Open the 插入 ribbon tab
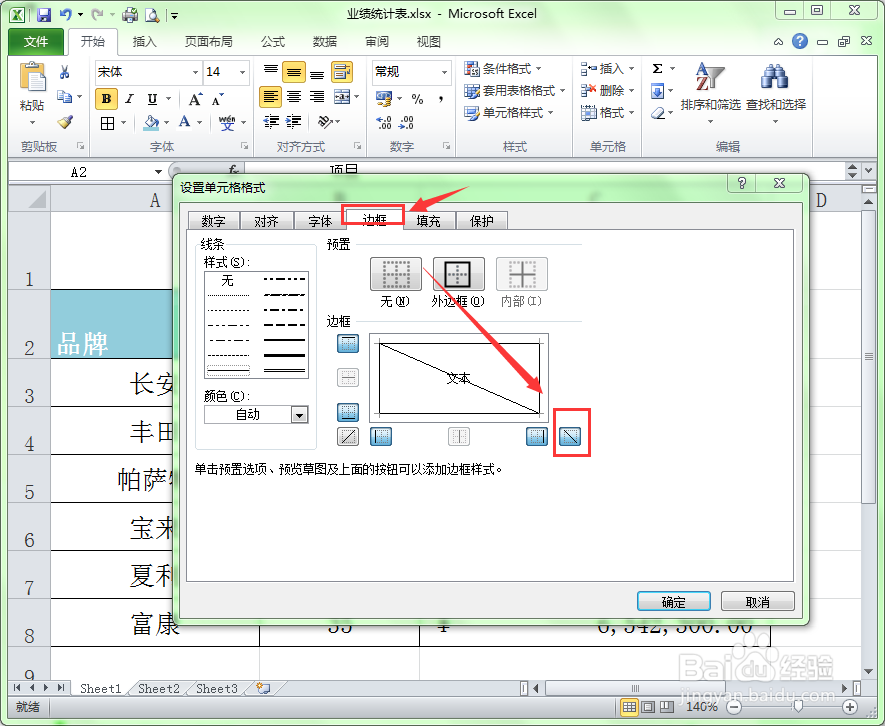The height and width of the screenshot is (726, 885). [145, 42]
